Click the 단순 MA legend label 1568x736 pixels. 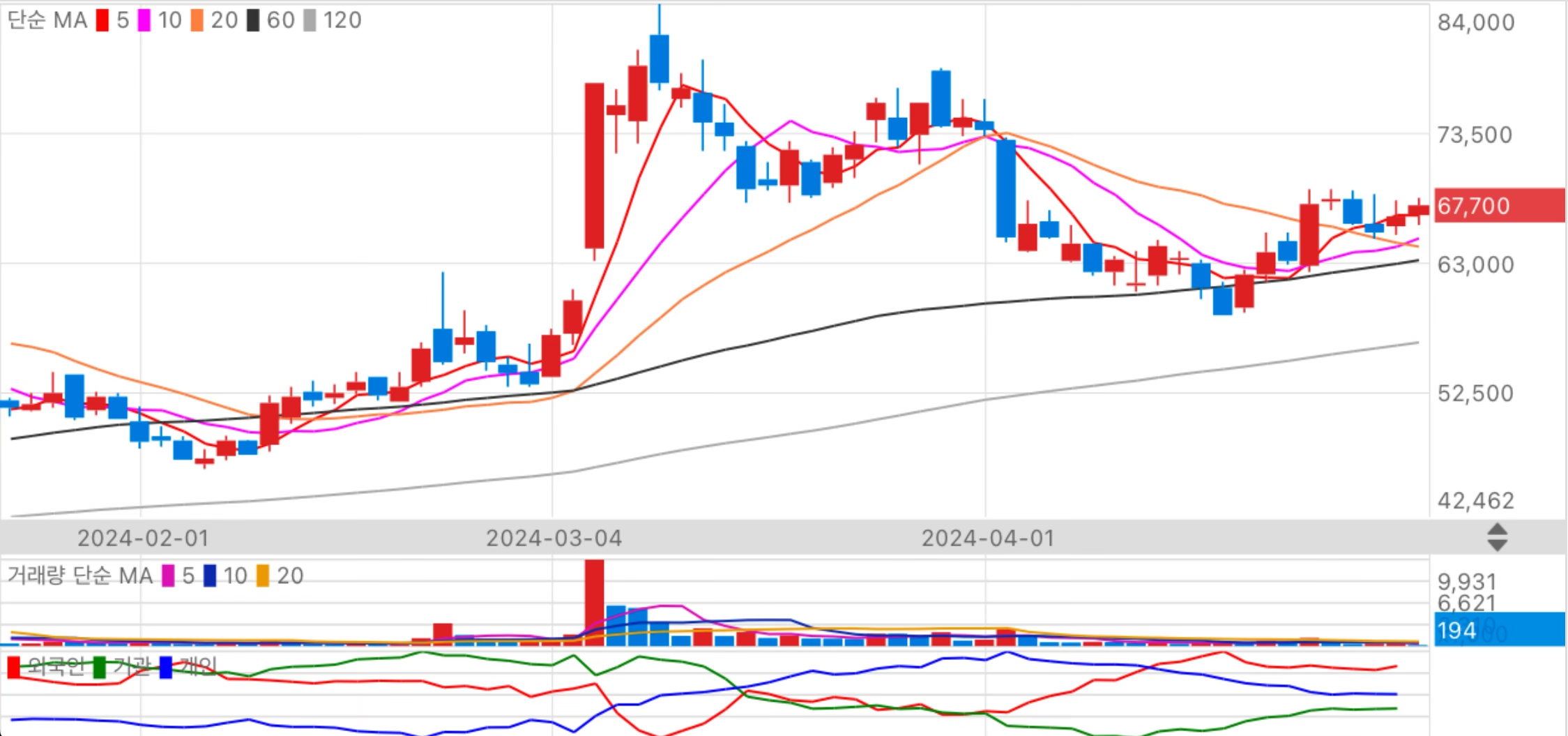[47, 20]
